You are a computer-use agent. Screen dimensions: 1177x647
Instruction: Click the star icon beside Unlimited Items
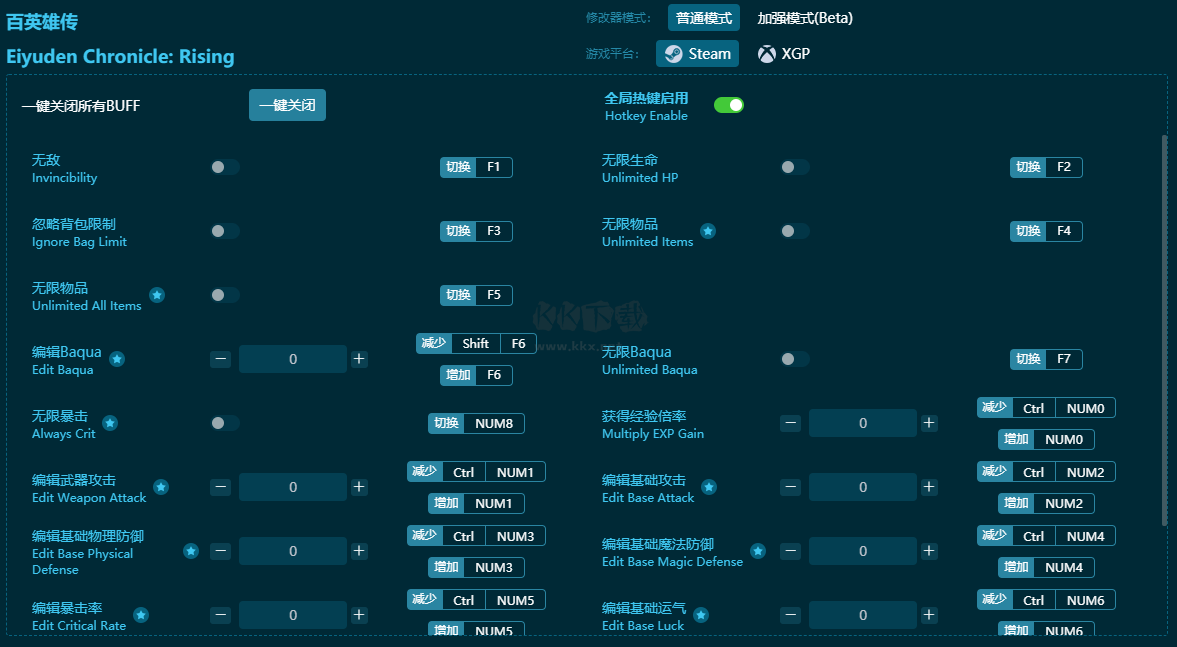point(708,231)
